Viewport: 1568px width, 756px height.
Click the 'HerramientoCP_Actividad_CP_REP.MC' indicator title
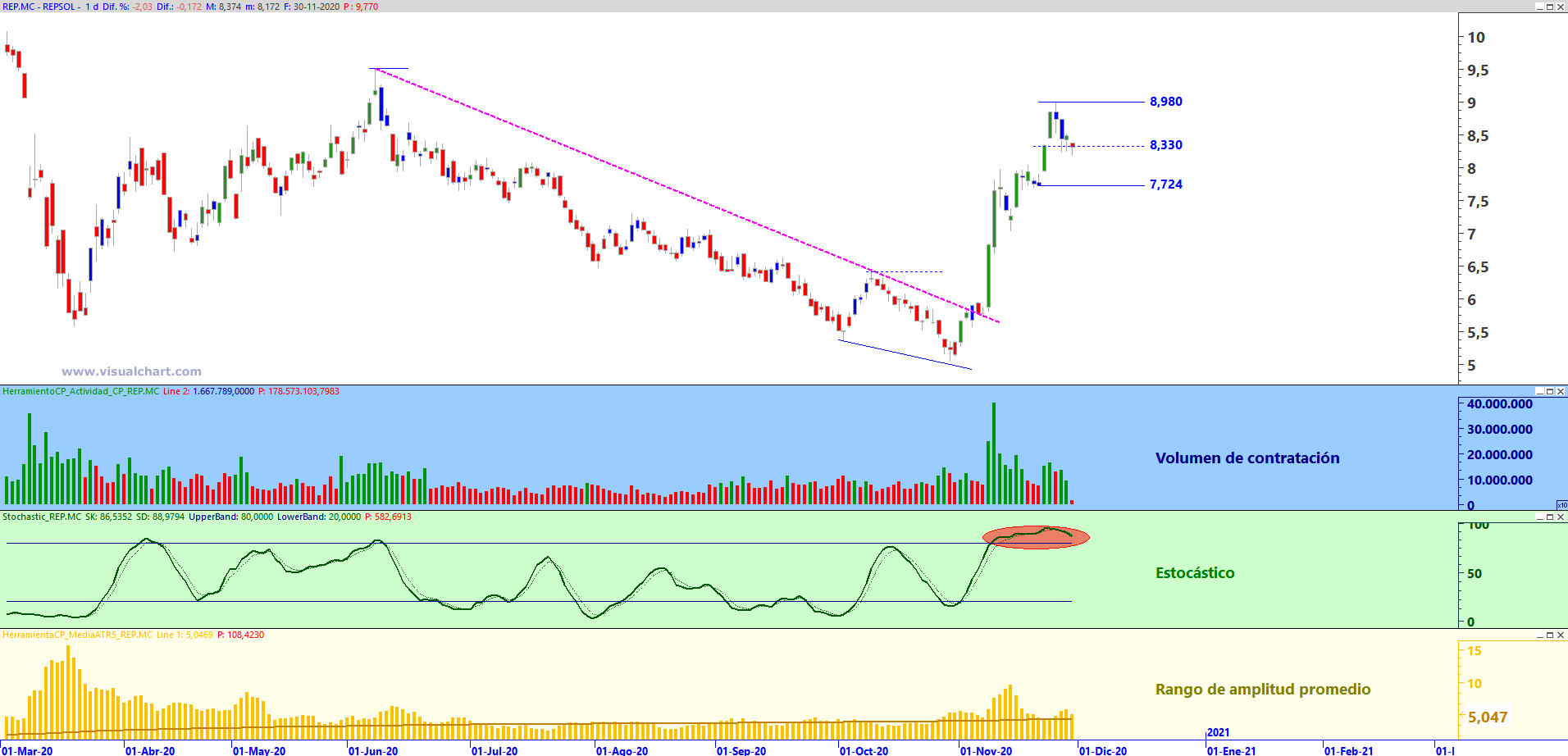[x=81, y=392]
